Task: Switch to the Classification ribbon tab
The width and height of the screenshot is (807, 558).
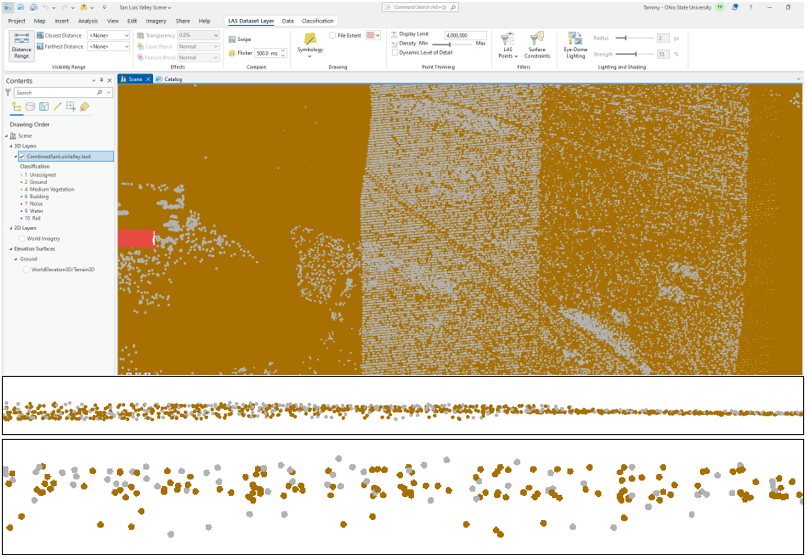Action: [x=318, y=21]
